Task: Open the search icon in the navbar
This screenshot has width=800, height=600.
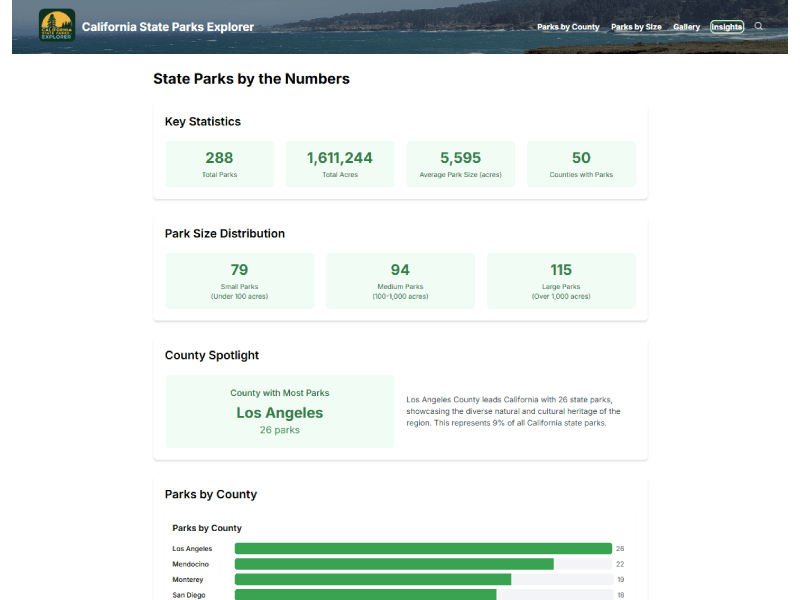Action: pyautogui.click(x=759, y=27)
